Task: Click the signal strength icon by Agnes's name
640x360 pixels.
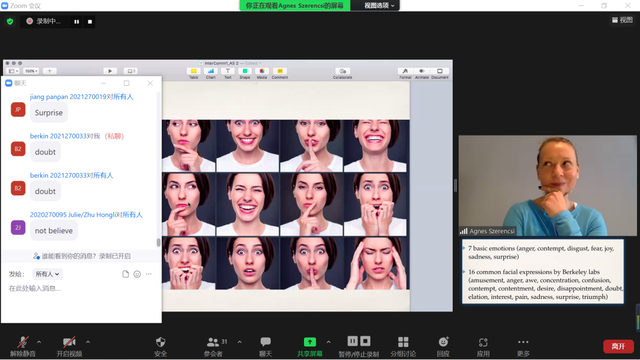Action: [464, 231]
